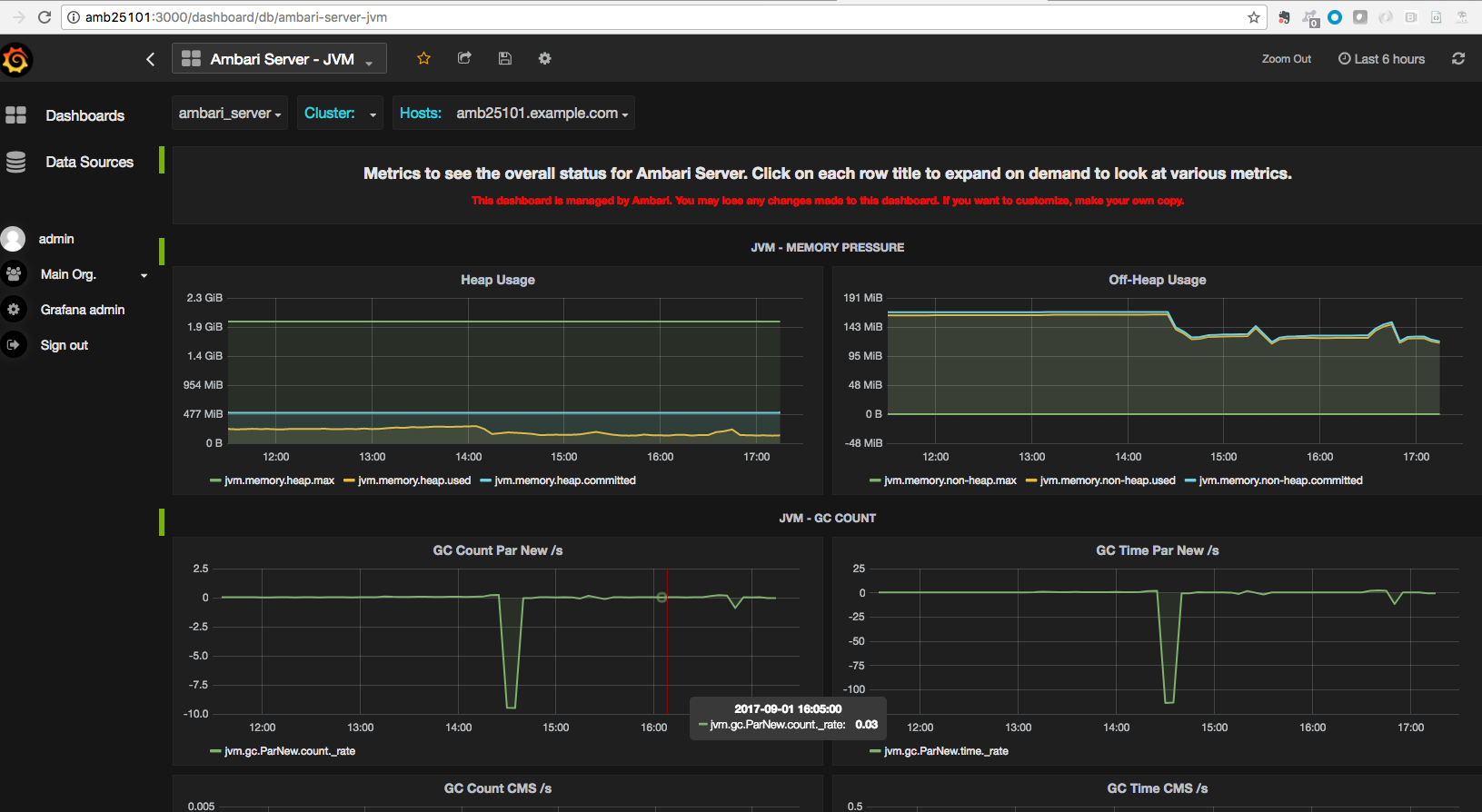Open the share dashboard icon
Image resolution: width=1482 pixels, height=812 pixels.
coord(464,59)
